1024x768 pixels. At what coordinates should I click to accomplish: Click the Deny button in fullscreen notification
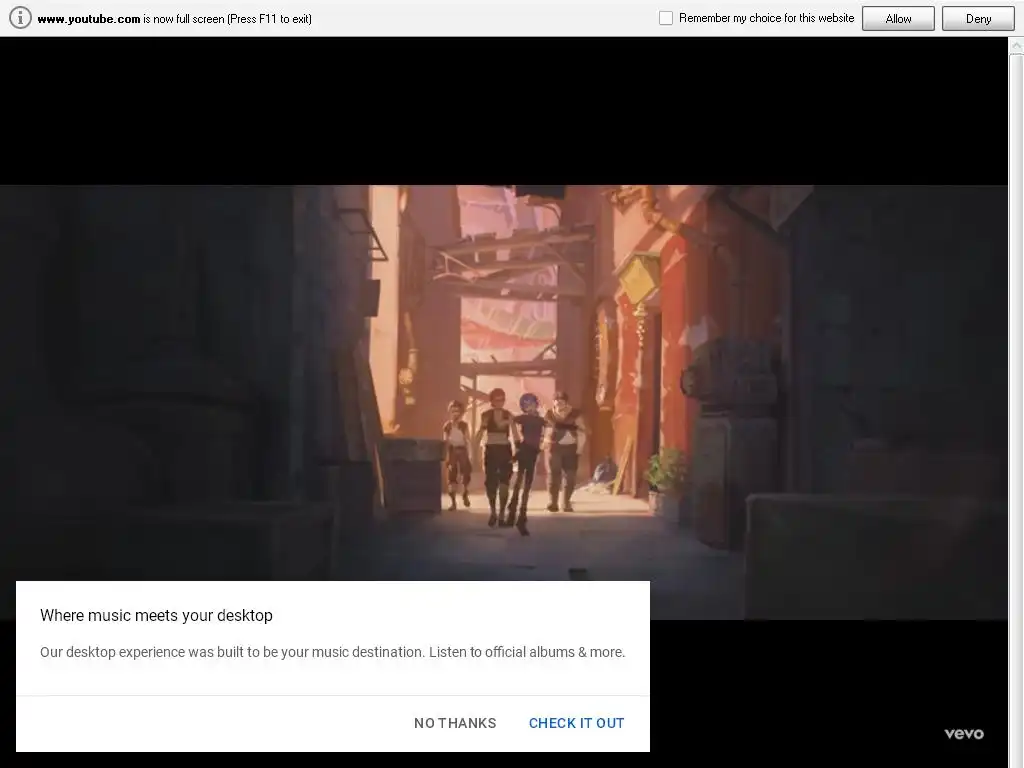[978, 19]
